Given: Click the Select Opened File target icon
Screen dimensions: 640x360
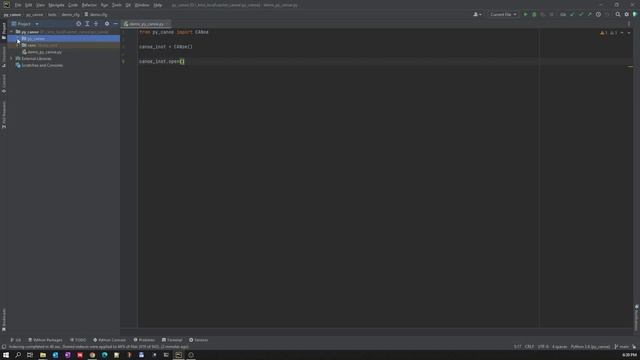Looking at the screenshot, I should [x=78, y=24].
